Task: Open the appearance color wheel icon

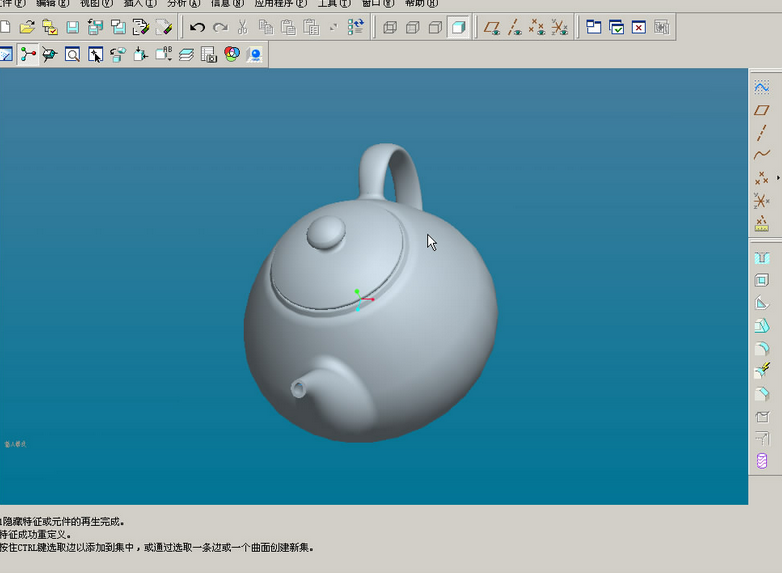Action: [232, 55]
